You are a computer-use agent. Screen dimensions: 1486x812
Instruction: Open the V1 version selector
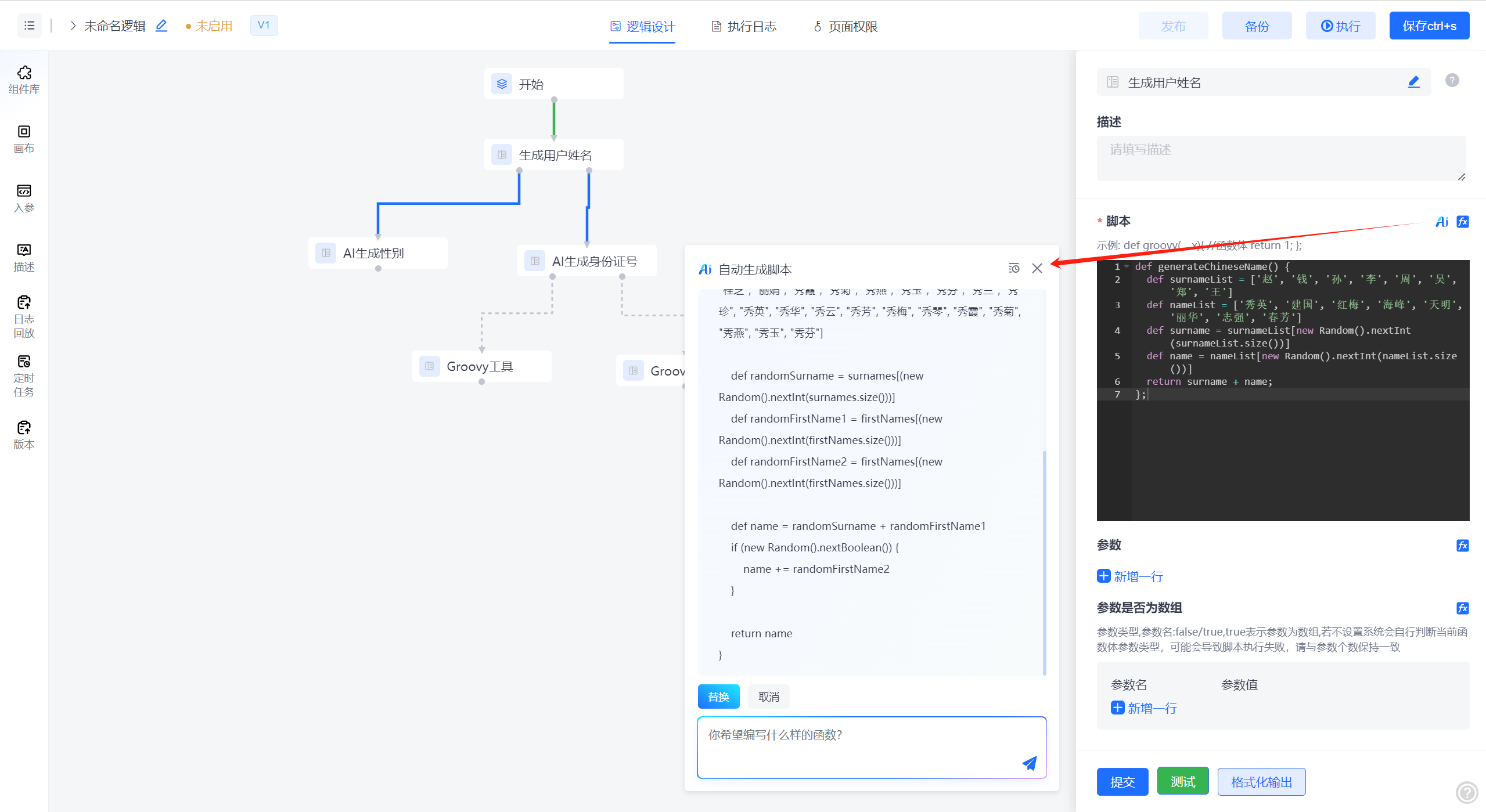[x=264, y=25]
